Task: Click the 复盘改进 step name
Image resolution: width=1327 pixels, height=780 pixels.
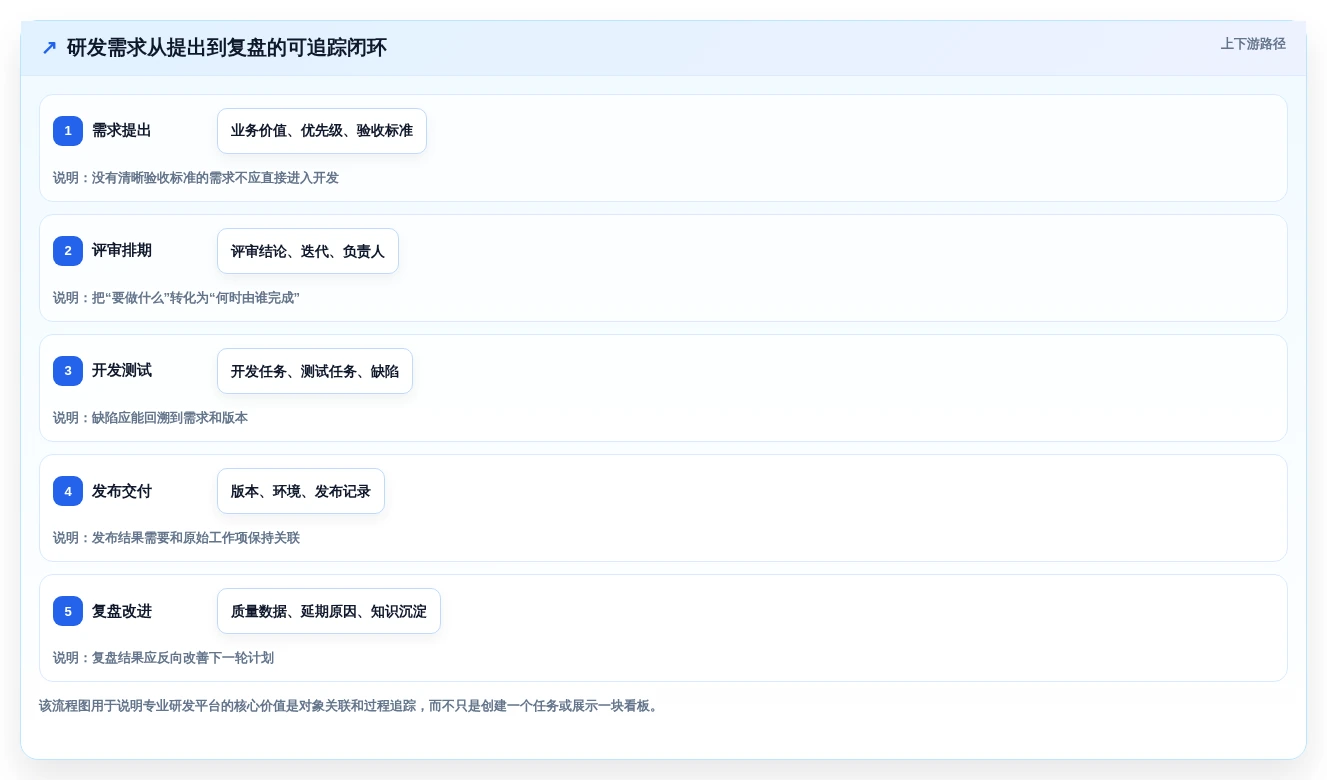Action: coord(122,611)
